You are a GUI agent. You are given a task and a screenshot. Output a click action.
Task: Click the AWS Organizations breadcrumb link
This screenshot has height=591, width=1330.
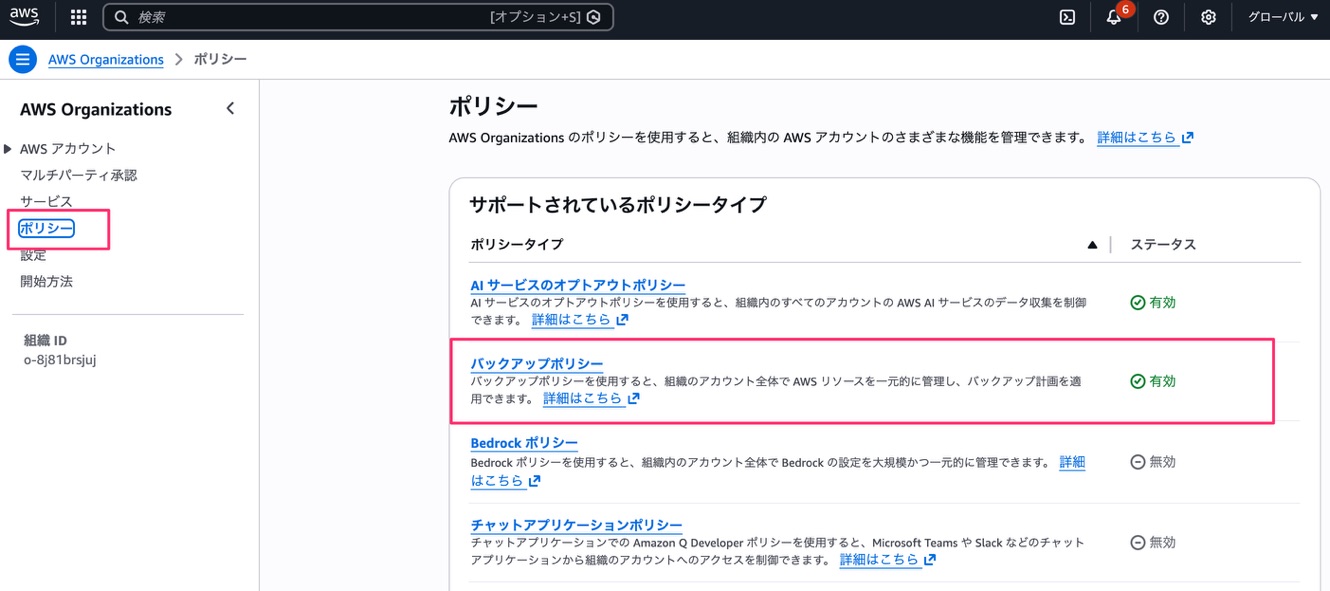[105, 59]
